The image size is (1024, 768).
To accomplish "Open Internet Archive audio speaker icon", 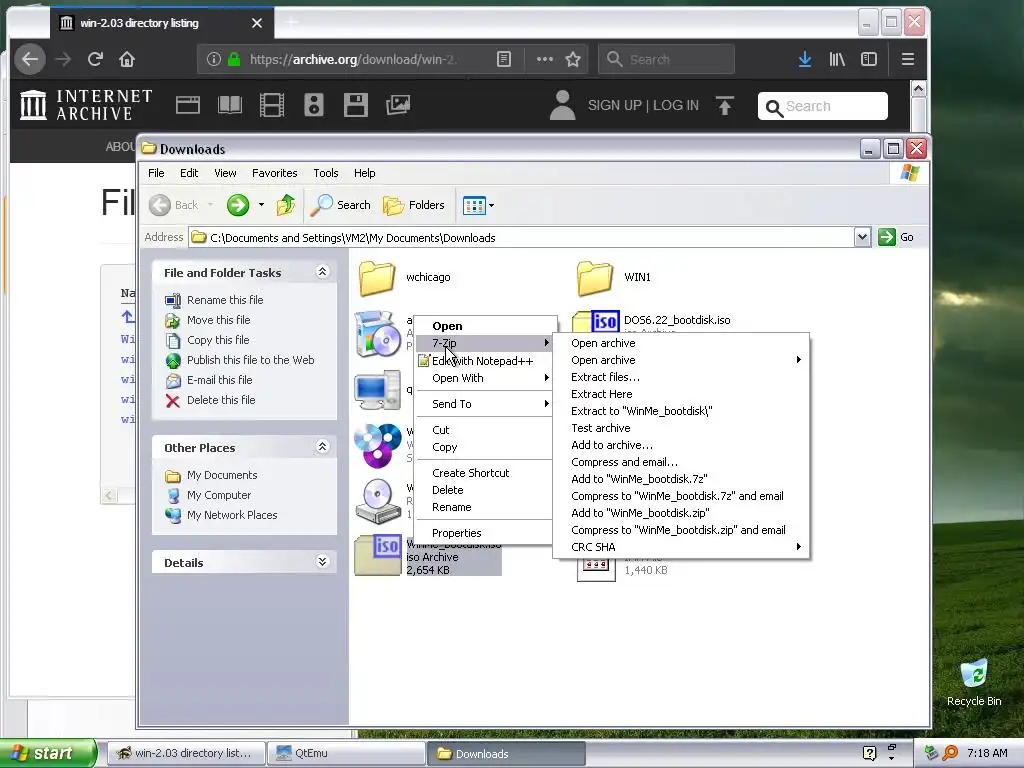I will click(313, 105).
